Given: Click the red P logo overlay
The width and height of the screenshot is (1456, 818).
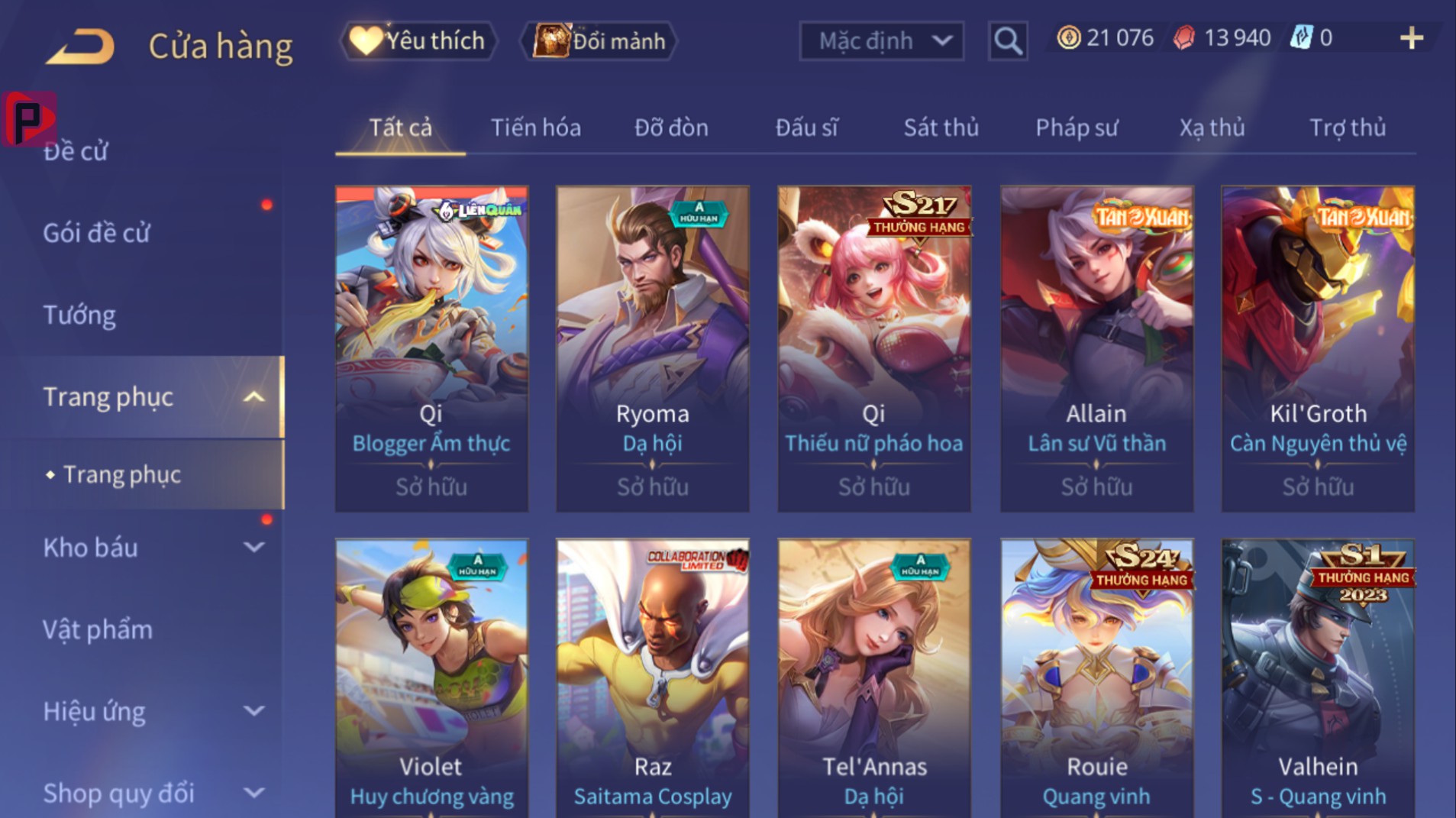Looking at the screenshot, I should [x=30, y=118].
